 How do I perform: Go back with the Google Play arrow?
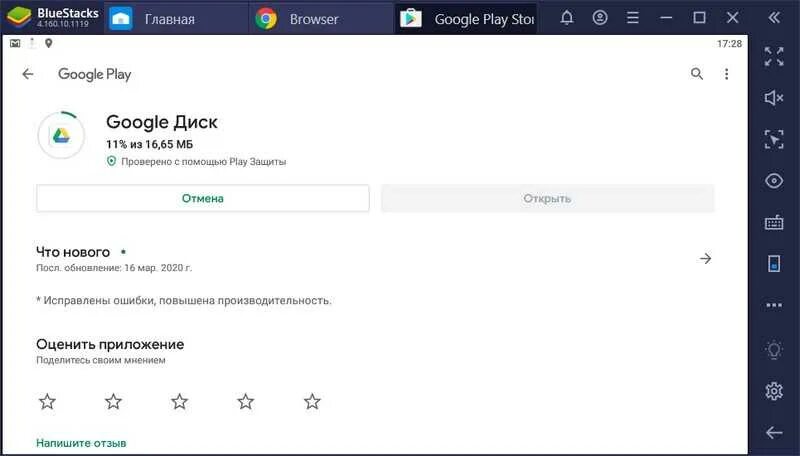click(x=28, y=74)
